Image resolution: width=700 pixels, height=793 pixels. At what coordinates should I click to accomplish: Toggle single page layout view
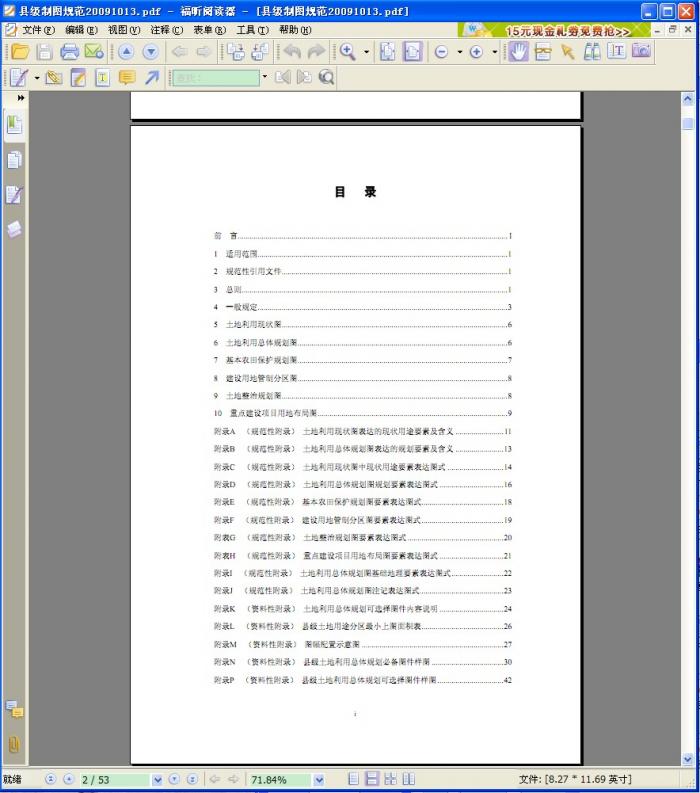(353, 779)
